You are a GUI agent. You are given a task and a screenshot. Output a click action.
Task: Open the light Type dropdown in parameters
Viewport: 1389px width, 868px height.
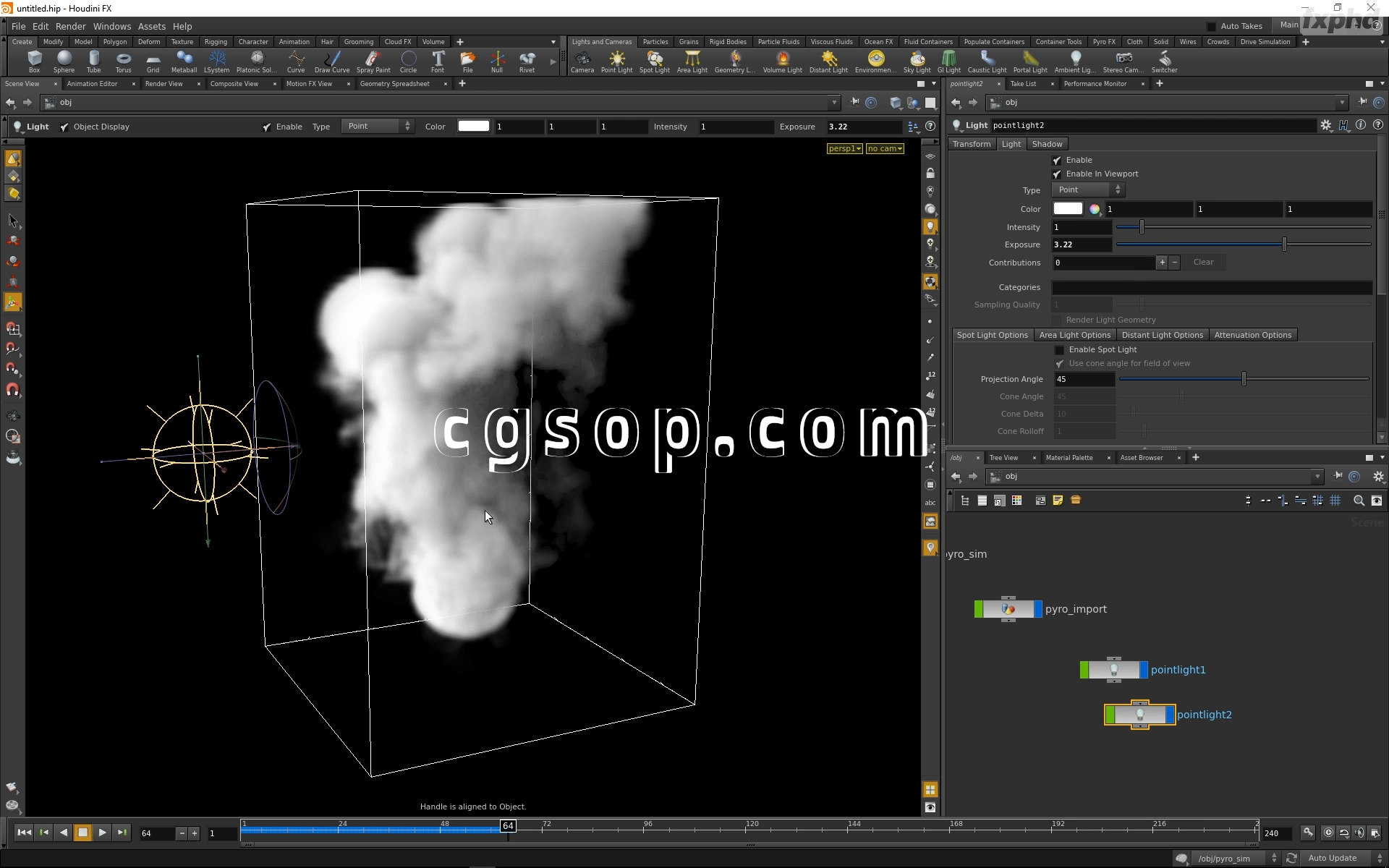1088,190
